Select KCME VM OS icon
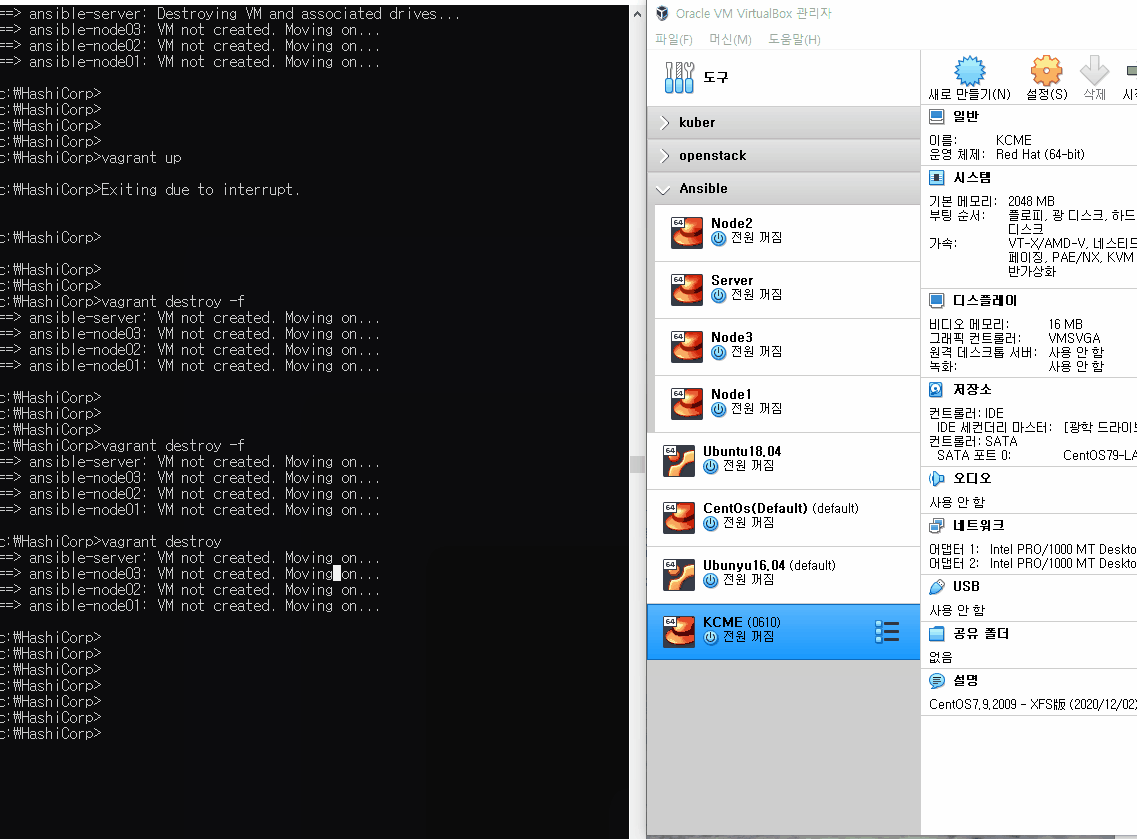 click(x=679, y=632)
